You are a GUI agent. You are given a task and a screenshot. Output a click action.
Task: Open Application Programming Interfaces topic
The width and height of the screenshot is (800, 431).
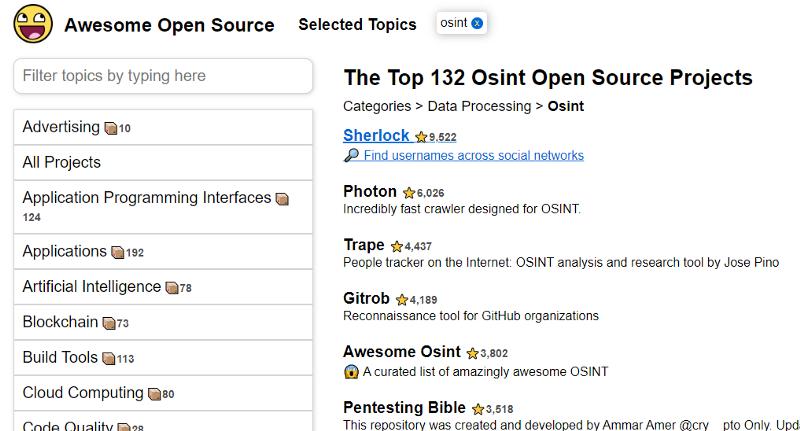tap(163, 207)
